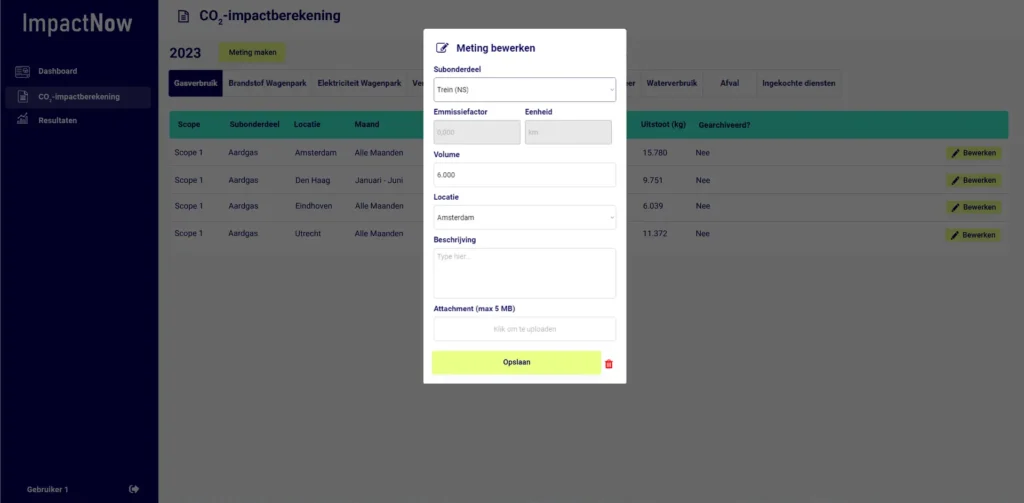This screenshot has height=503, width=1024.
Task: Click the Volume input field
Action: (524, 175)
